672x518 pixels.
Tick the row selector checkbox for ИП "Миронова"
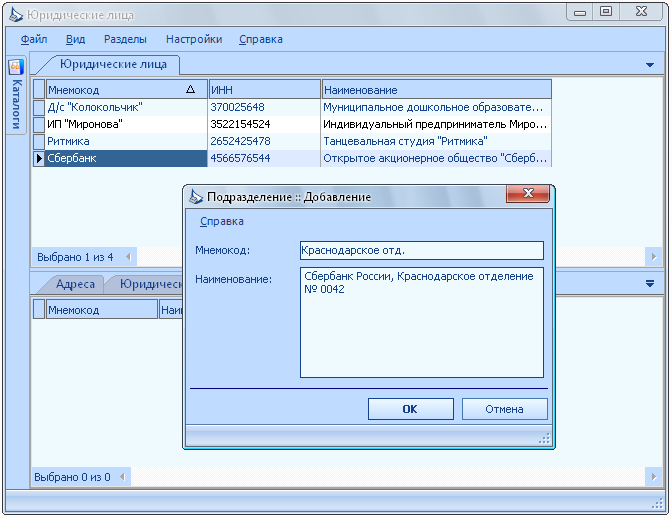pos(39,124)
